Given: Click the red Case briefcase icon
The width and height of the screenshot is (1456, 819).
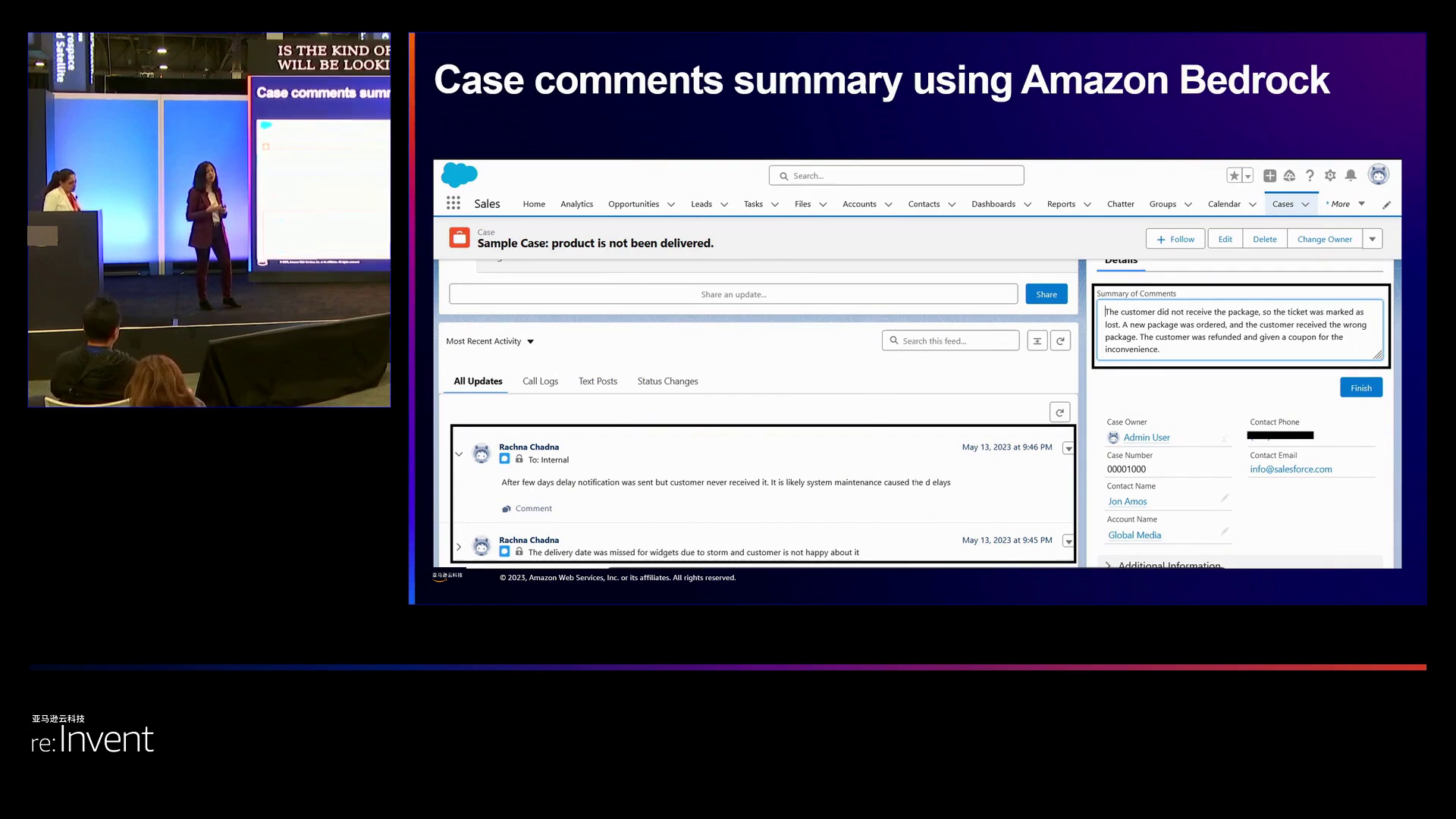Looking at the screenshot, I should [x=460, y=238].
